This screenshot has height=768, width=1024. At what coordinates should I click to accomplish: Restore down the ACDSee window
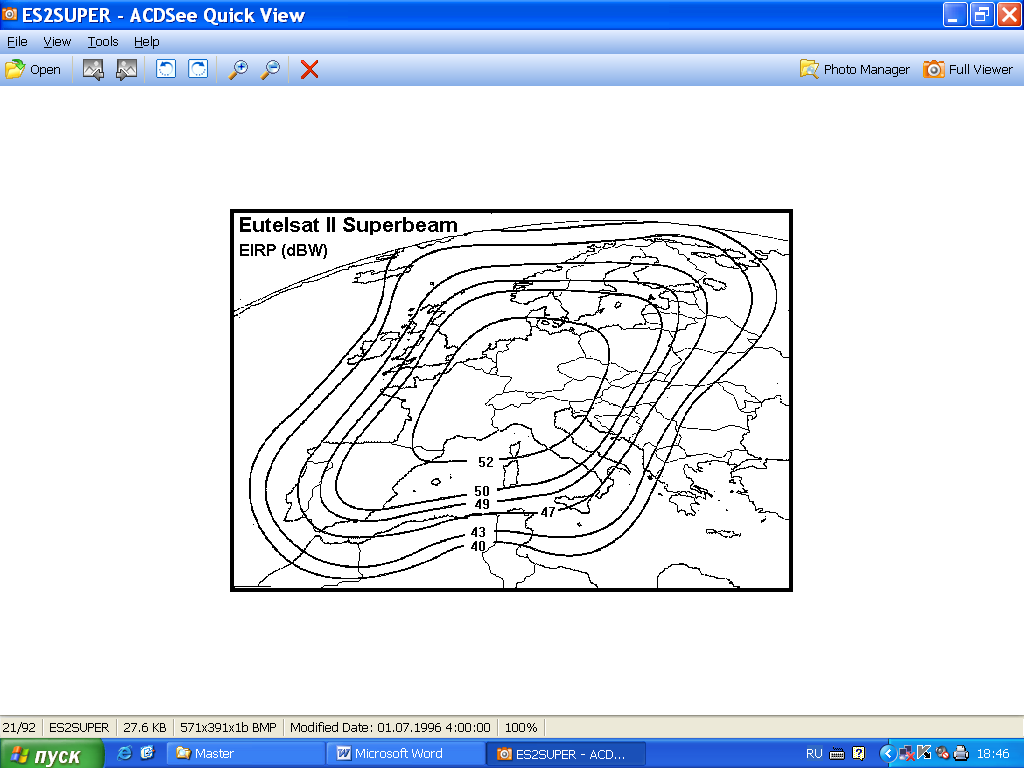click(x=982, y=14)
